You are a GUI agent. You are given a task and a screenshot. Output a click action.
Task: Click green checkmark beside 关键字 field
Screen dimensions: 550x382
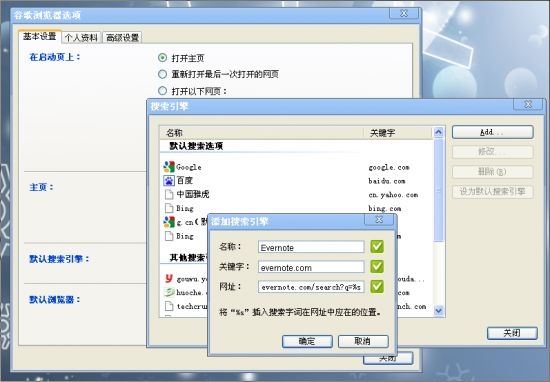377,267
